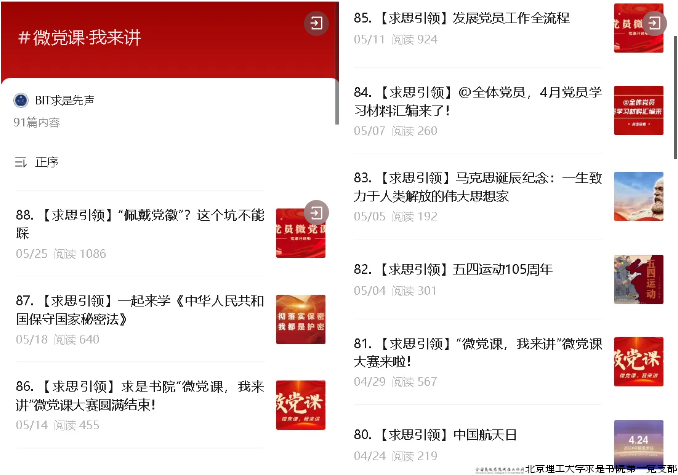
Task: Click the sort icon beside 正序
Action: [20, 163]
